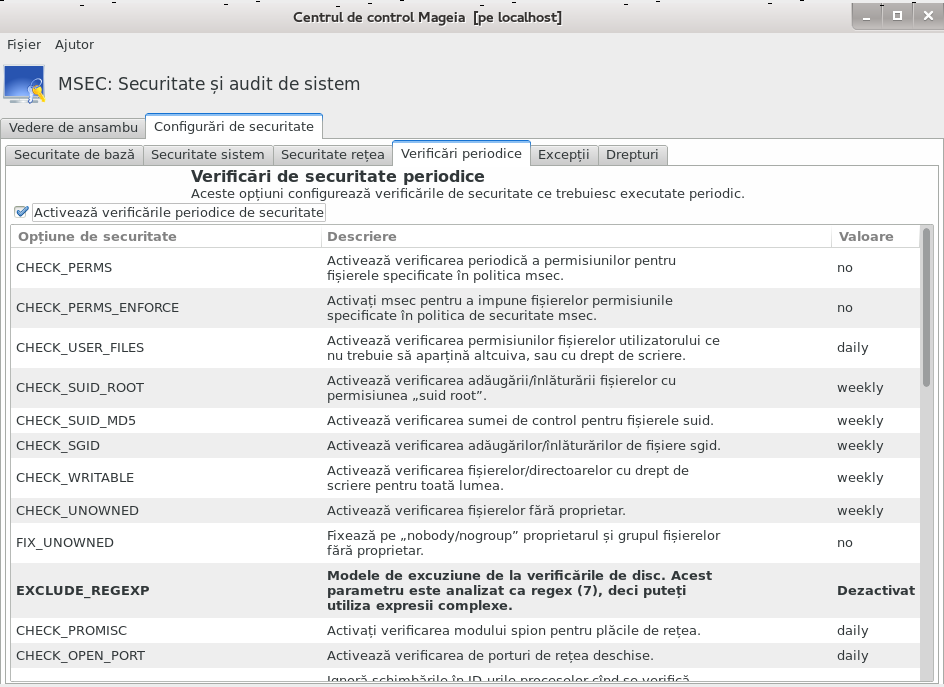Click the 'weekly' value of CHECK_WRITABLE
Screen dimensions: 944x687
tap(860, 478)
